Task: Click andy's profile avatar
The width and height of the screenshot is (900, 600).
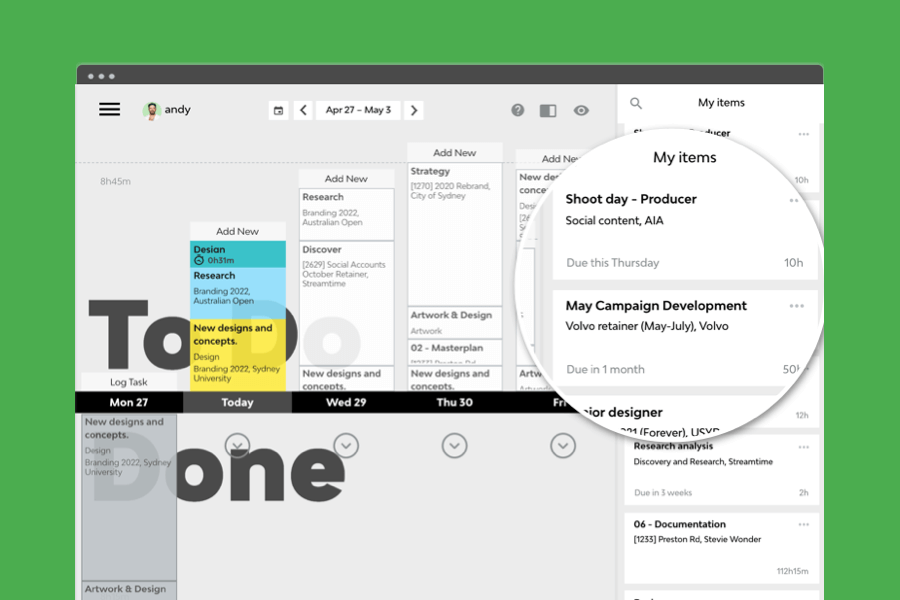Action: [x=152, y=110]
